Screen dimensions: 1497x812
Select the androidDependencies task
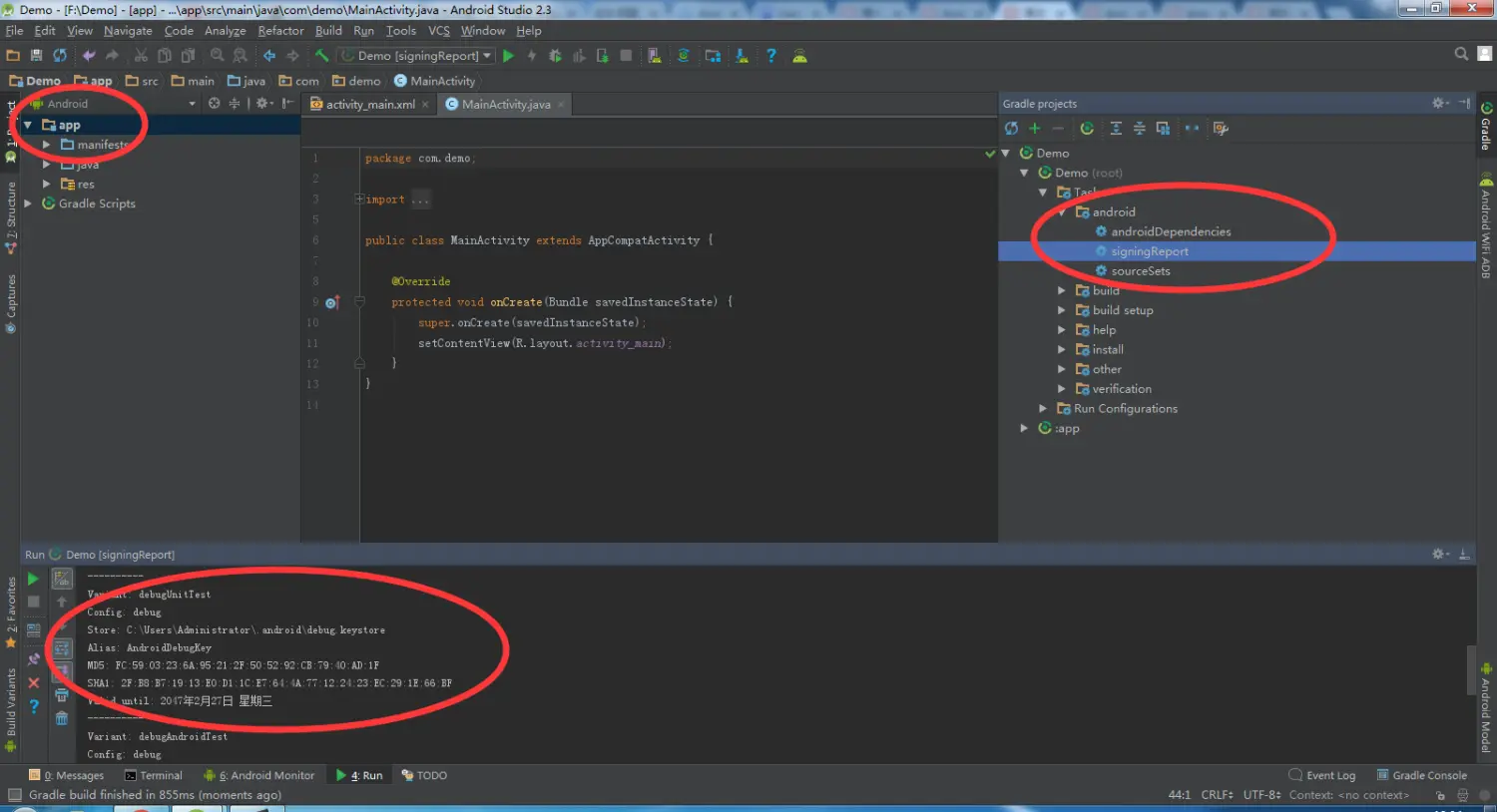[x=1171, y=231]
